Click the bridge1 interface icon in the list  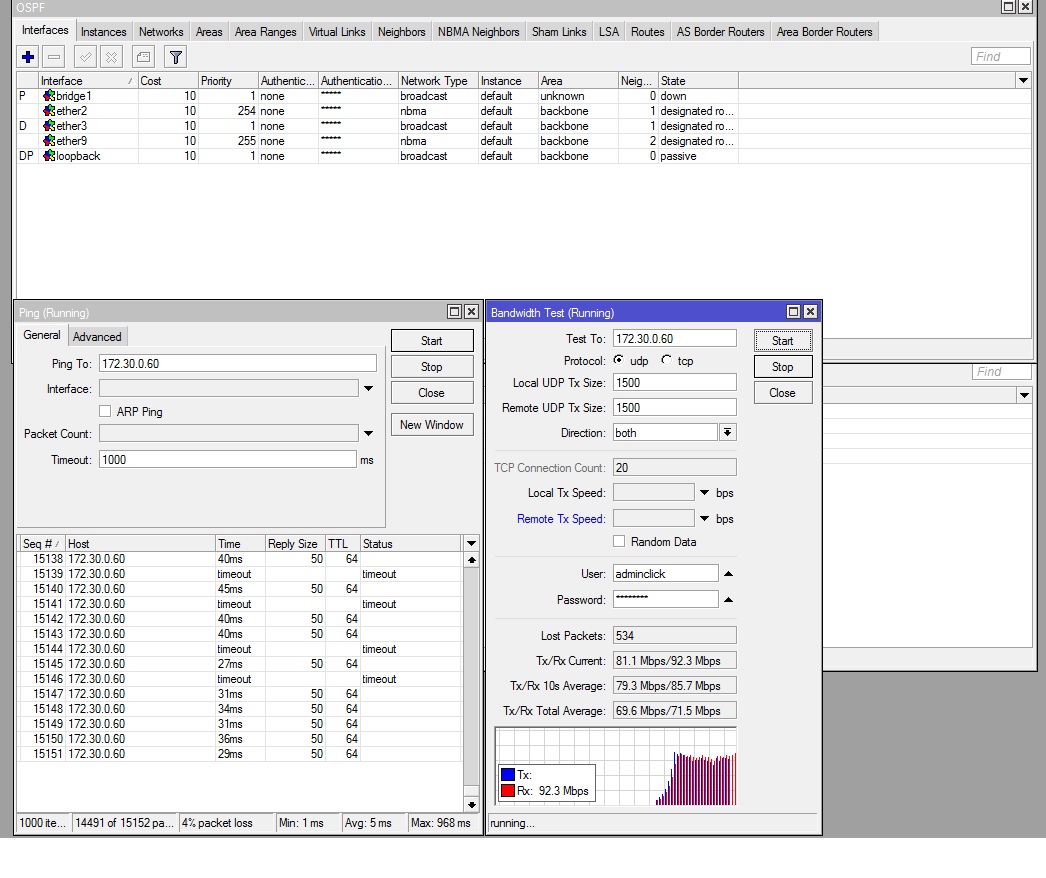click(x=49, y=96)
